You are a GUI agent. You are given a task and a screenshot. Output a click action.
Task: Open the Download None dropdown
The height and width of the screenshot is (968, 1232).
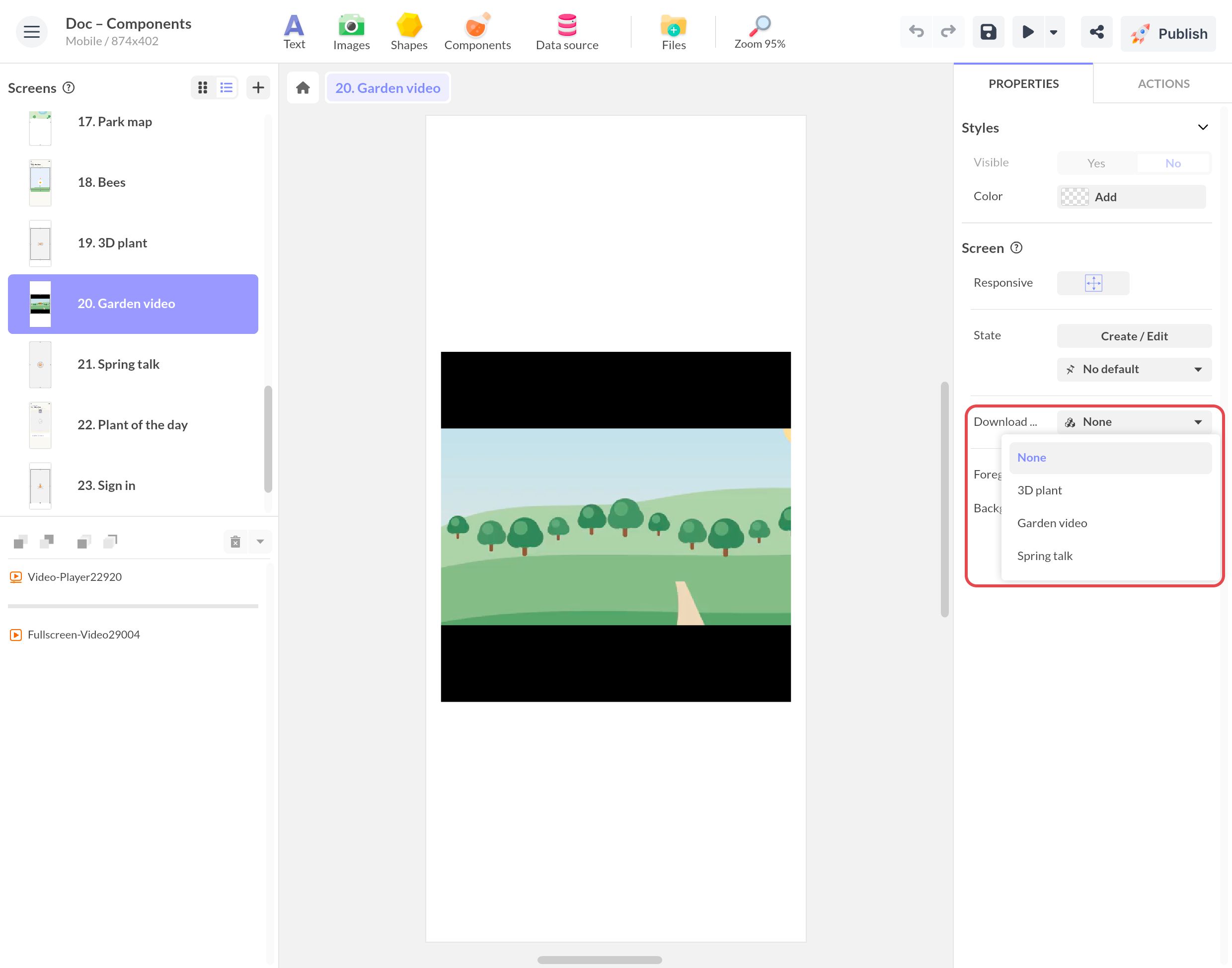click(1134, 422)
